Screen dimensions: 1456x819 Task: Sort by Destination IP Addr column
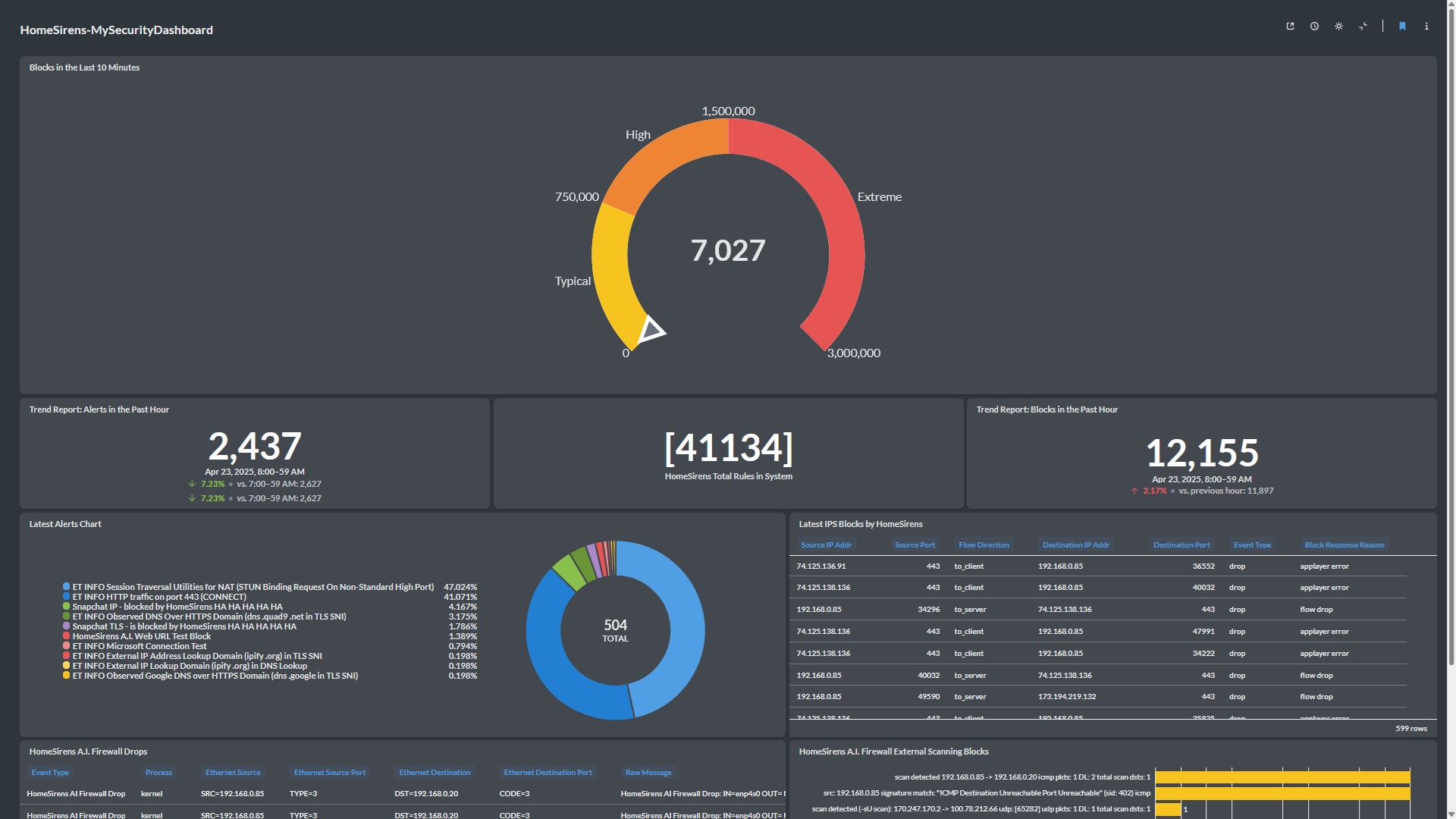click(x=1075, y=545)
